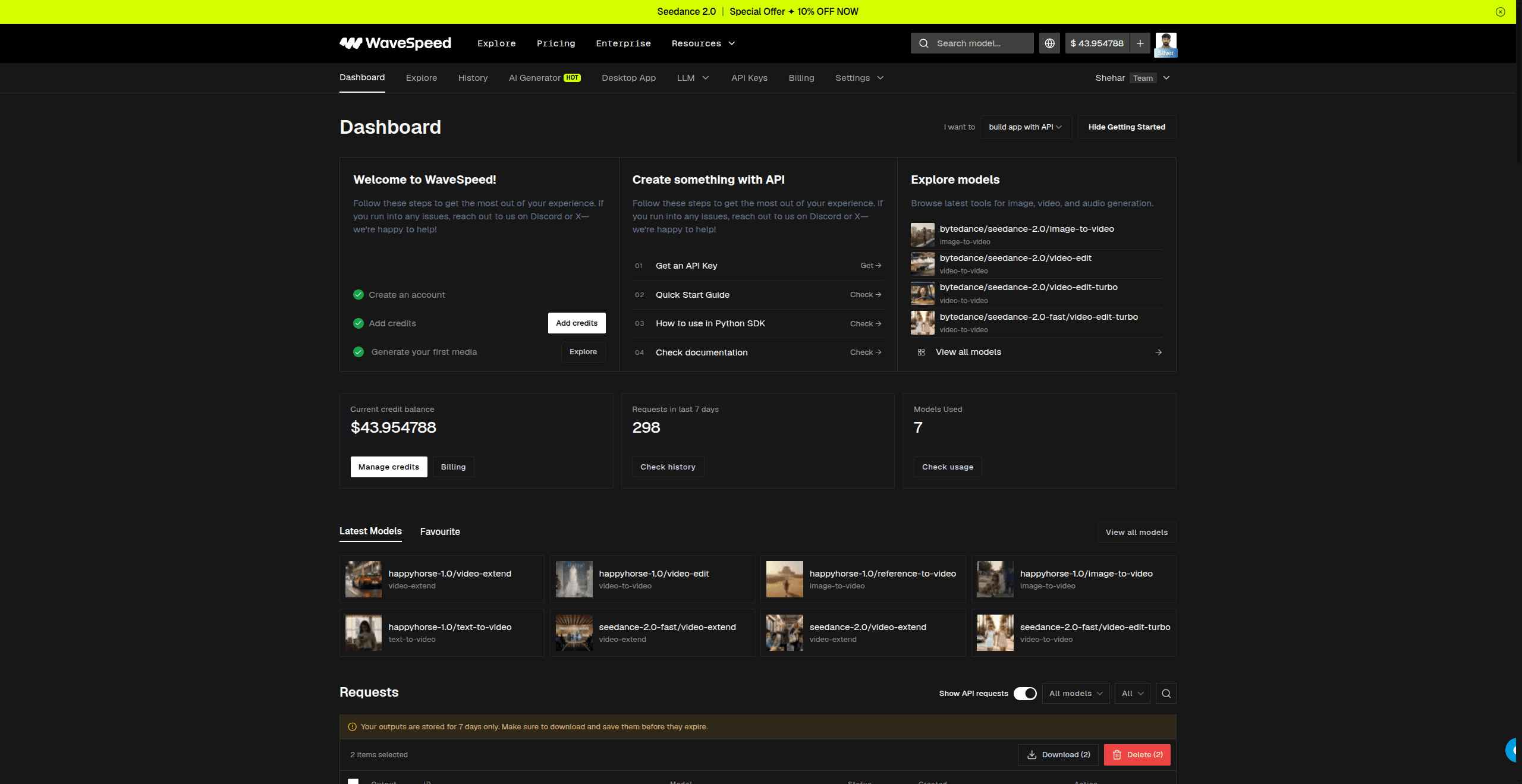Open search icon in Requests section
1522x784 pixels.
tap(1166, 694)
